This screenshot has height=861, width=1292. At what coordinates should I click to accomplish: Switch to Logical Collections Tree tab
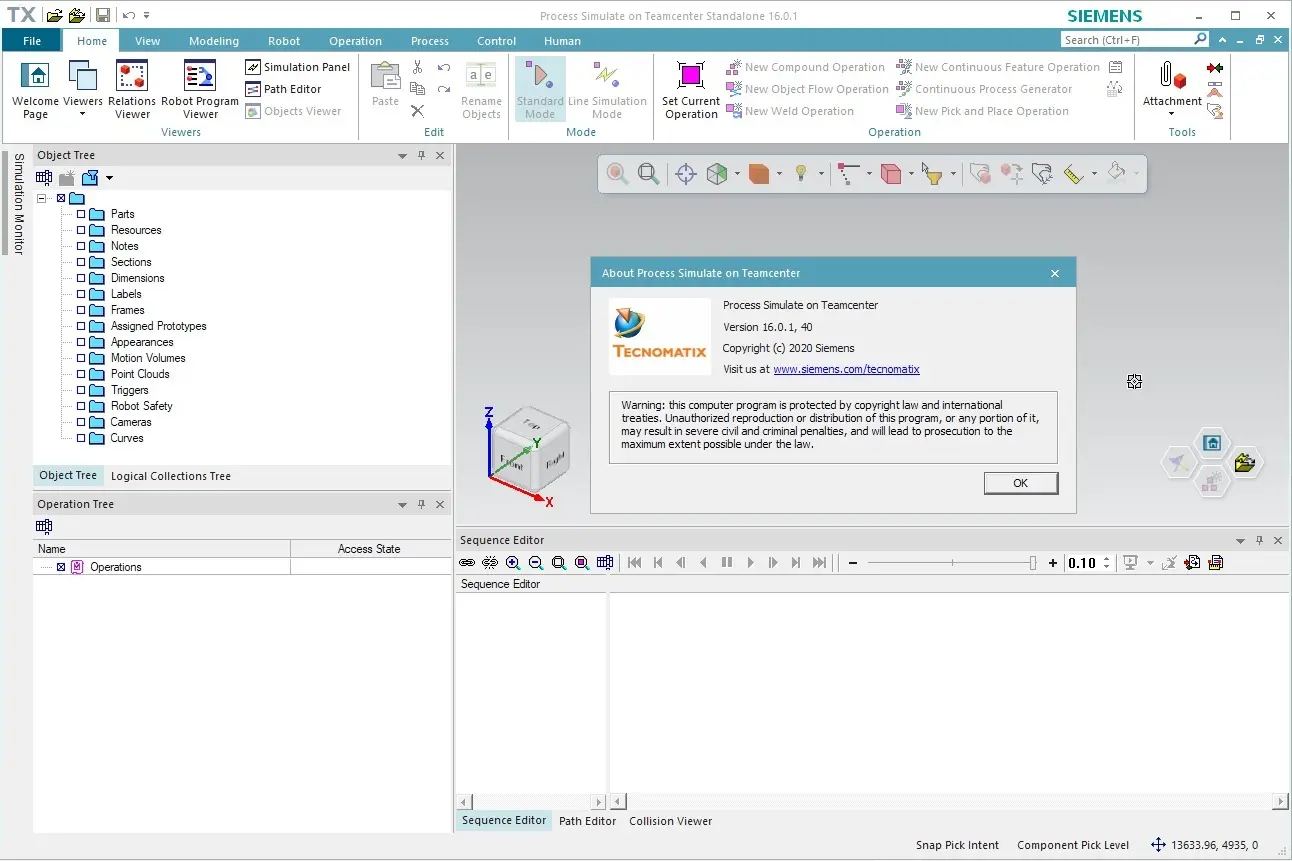[171, 476]
